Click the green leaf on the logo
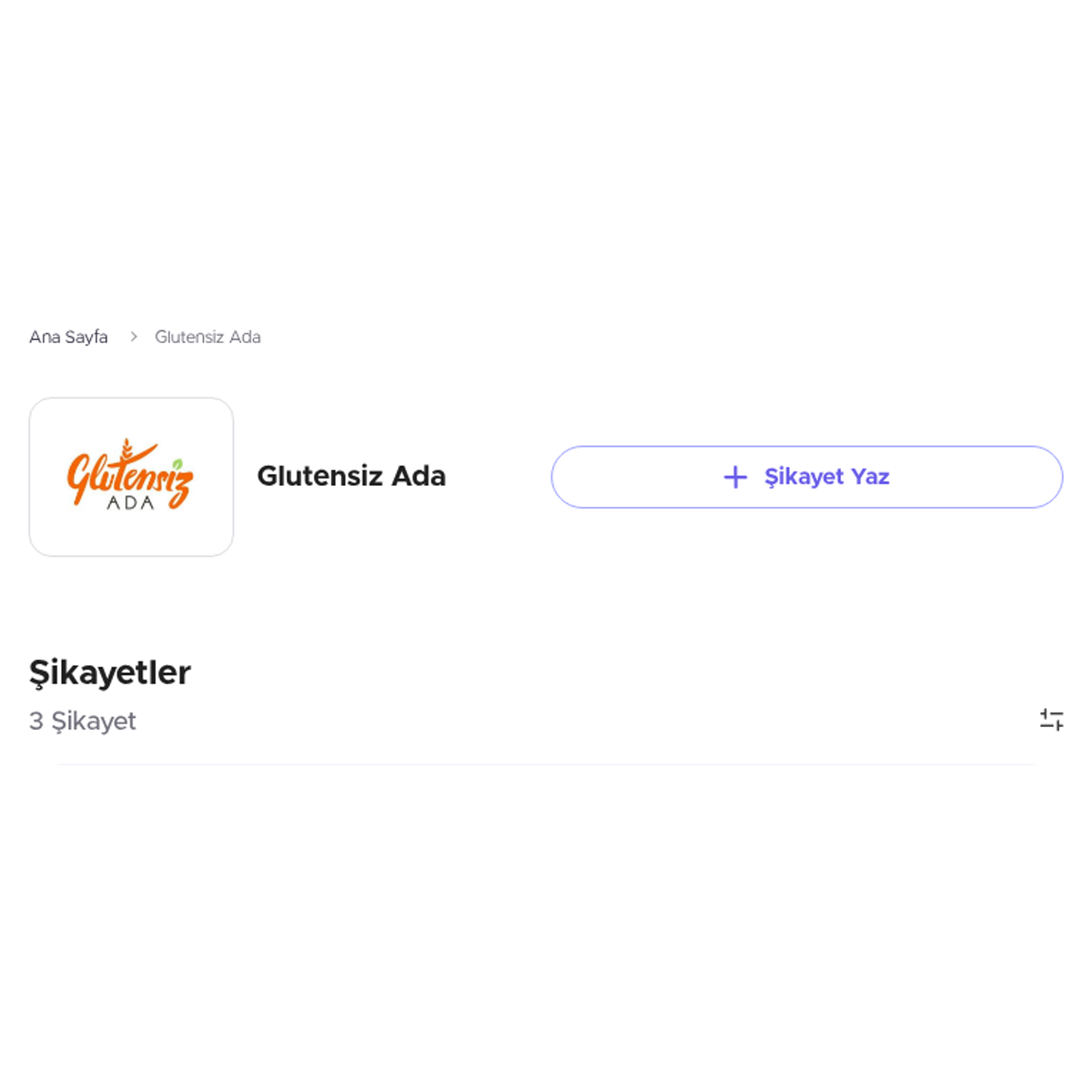Viewport: 1092px width, 1092px height. point(178,463)
